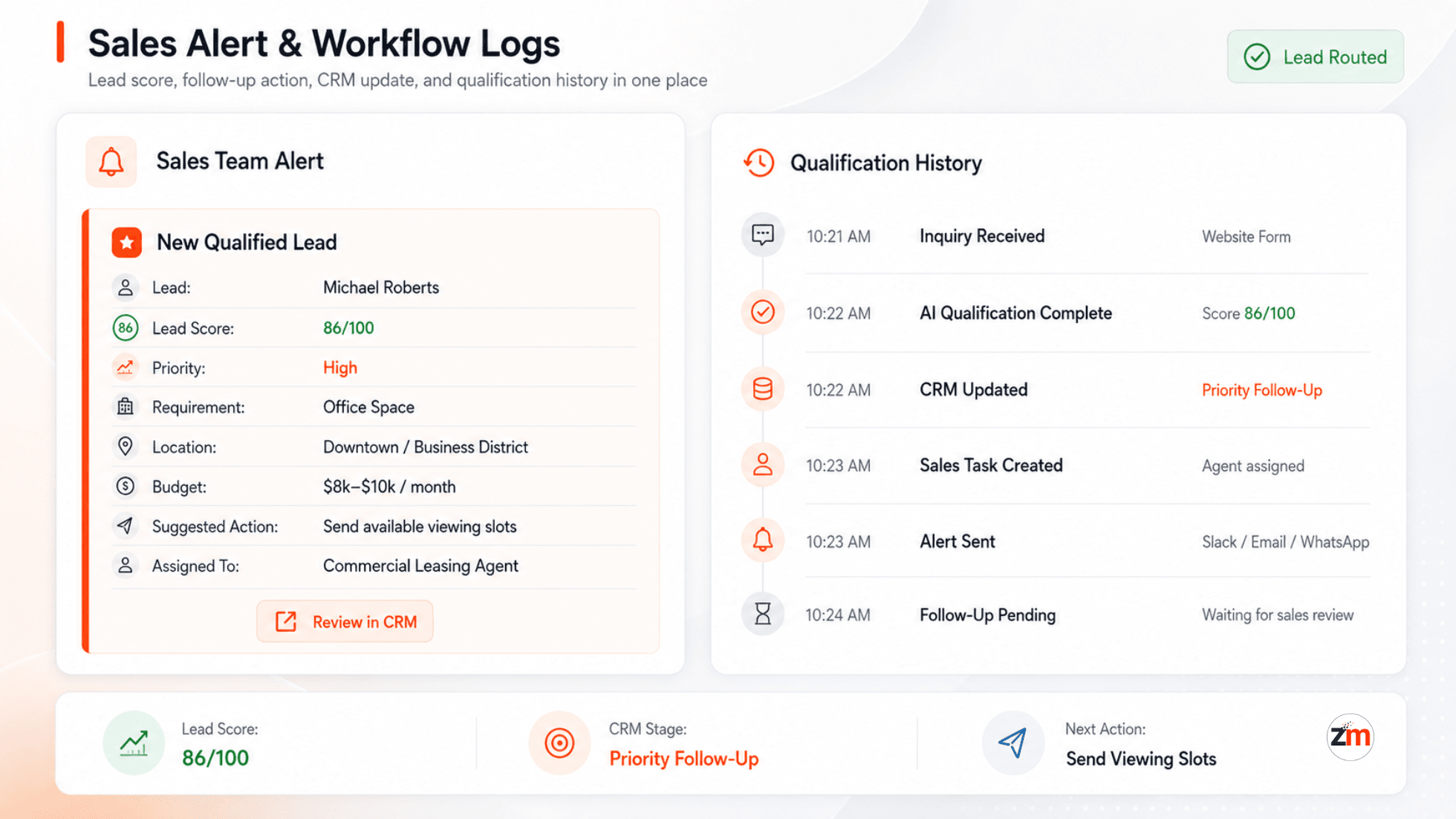Click the building icon beside Requirement:
Image resolution: width=1456 pixels, height=819 pixels.
[126, 407]
